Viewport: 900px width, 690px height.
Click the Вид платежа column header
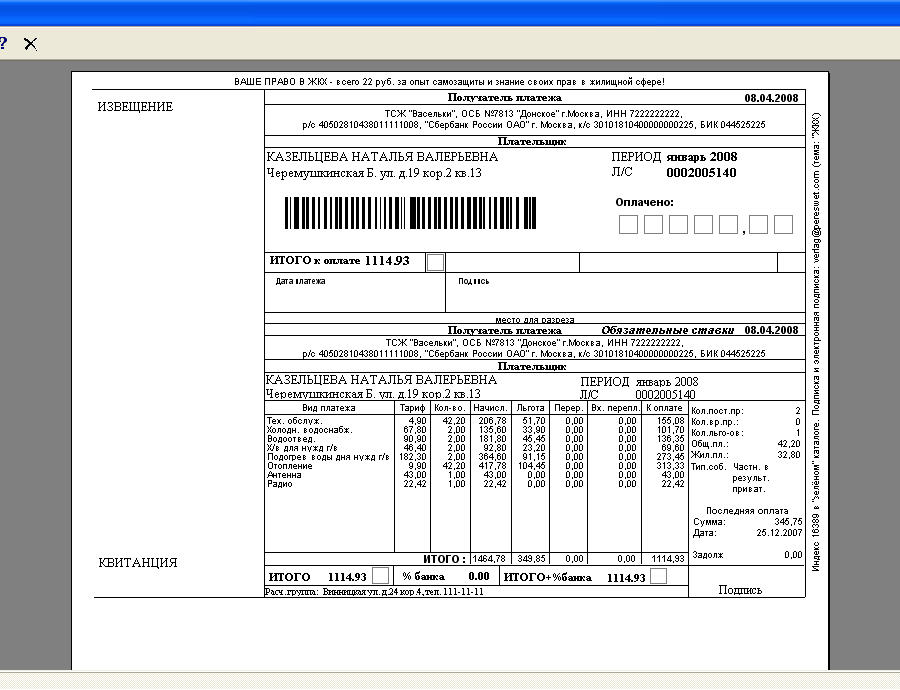point(329,408)
